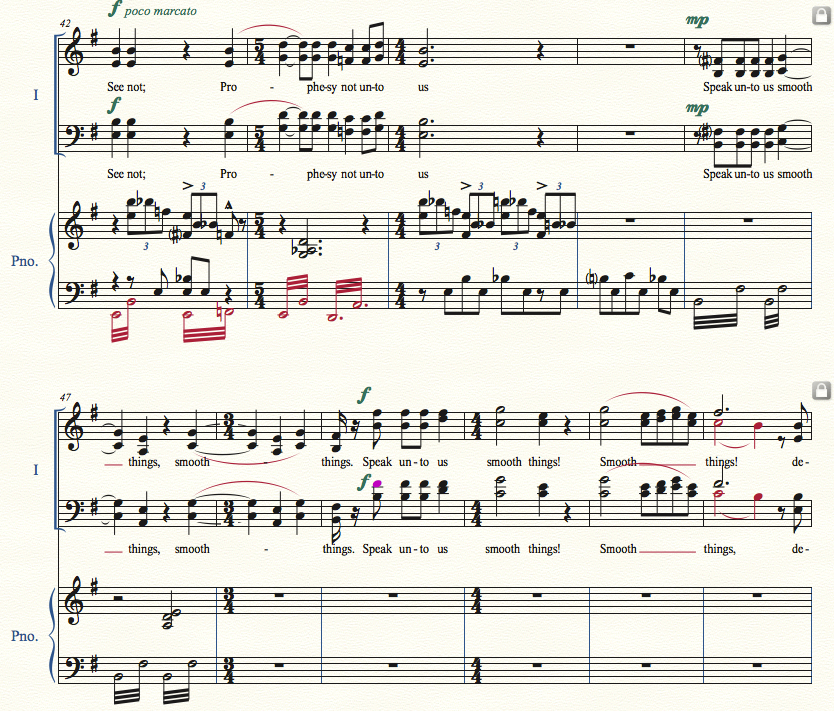
Task: Click the 'I' staff label in first system
Action: point(36,95)
